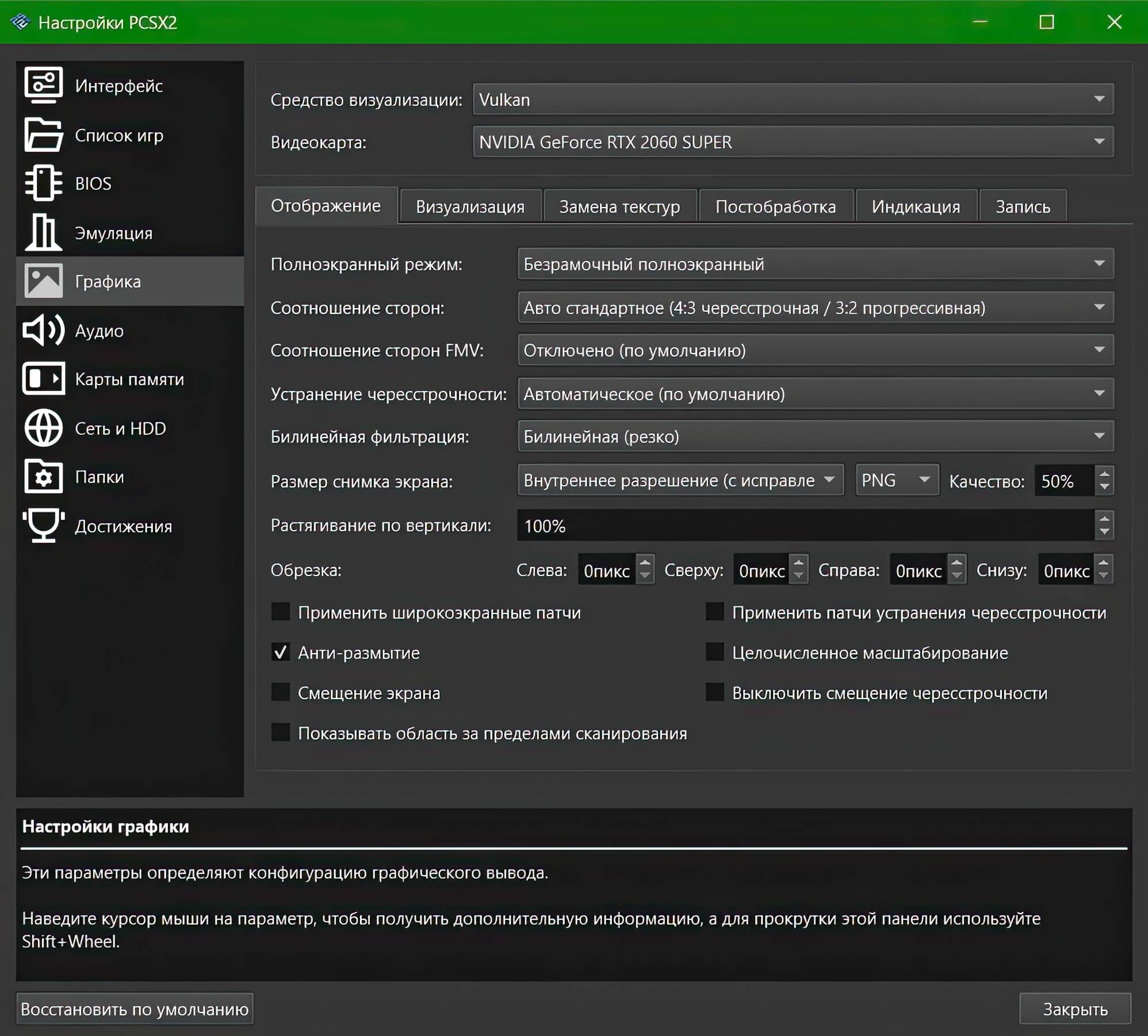Viewport: 1148px width, 1036px height.
Task: Click the Карты памяти icon
Action: tap(43, 379)
